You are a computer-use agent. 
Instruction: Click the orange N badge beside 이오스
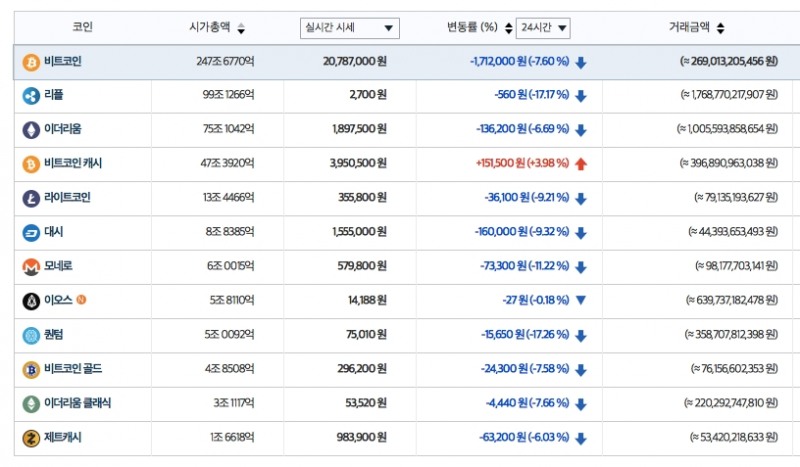[81, 300]
